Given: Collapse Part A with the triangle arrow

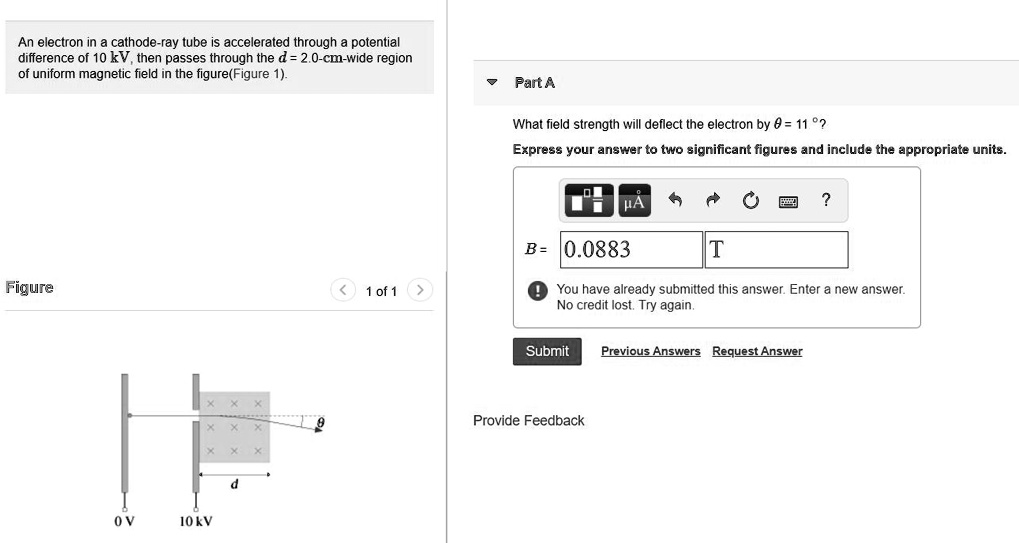Looking at the screenshot, I should coord(493,82).
